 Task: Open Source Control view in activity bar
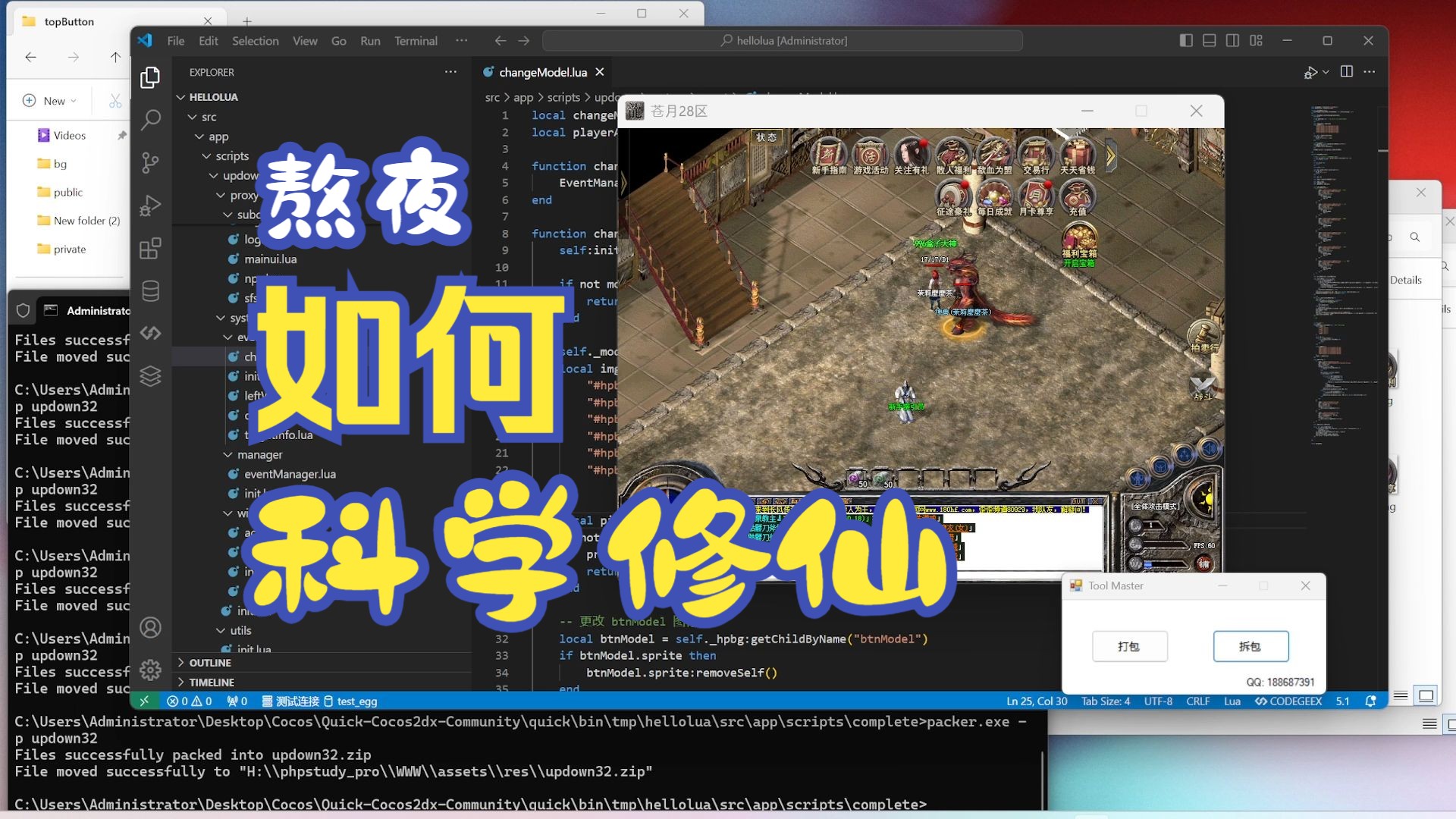(150, 162)
